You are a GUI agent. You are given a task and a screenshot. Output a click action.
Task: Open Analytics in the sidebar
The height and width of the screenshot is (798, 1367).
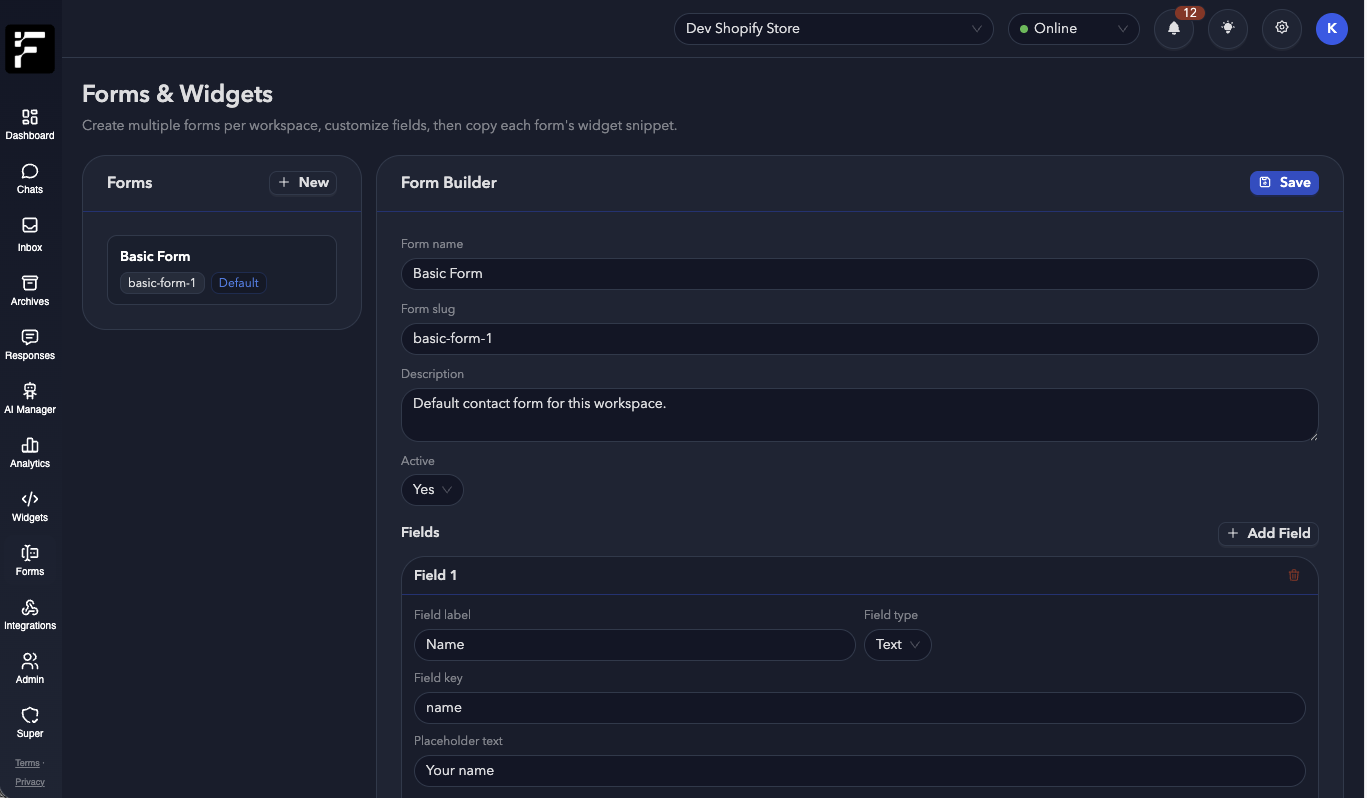tap(30, 452)
